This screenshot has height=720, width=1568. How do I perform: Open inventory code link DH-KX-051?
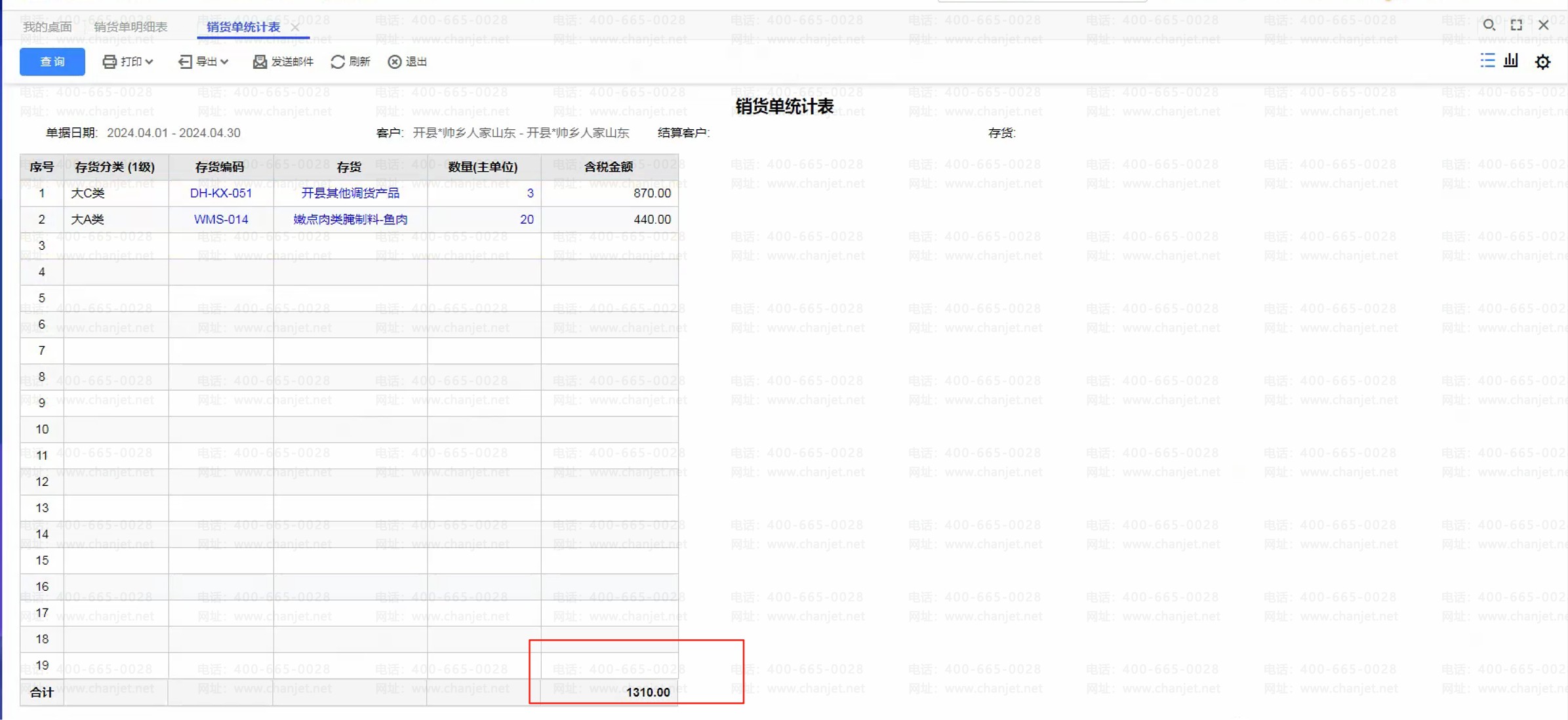[221, 193]
